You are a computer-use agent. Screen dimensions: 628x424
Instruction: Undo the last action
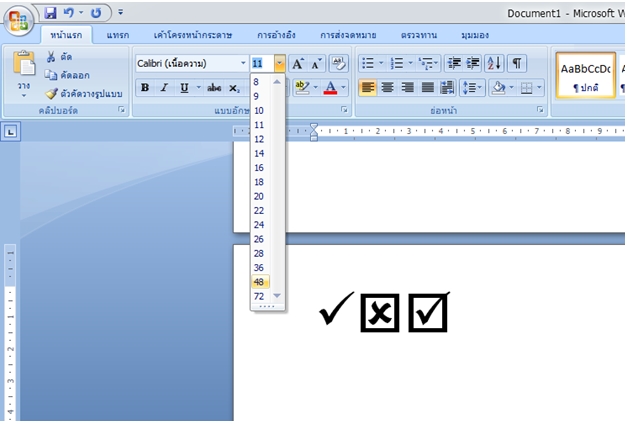(x=69, y=13)
